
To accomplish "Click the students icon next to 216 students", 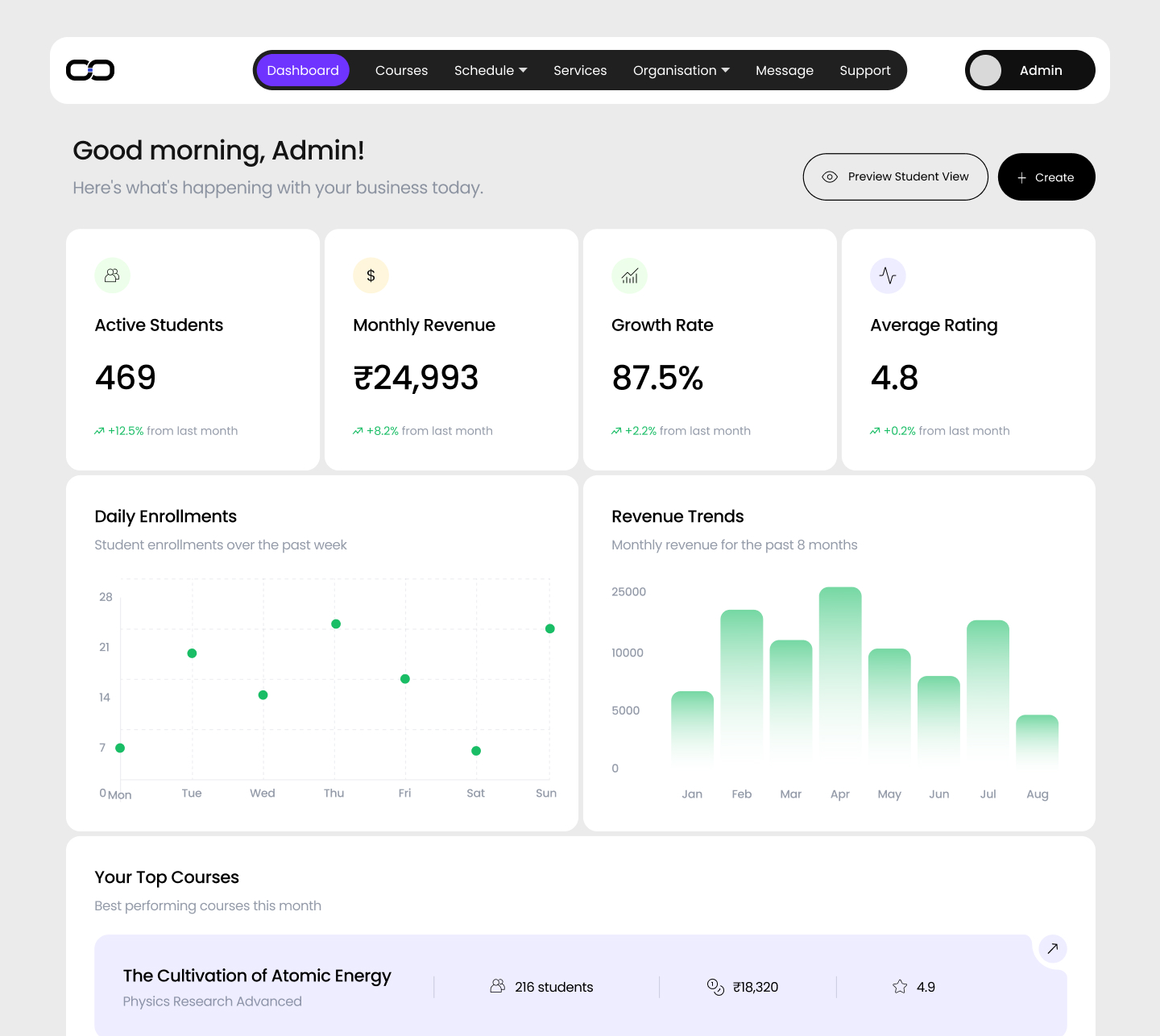I will [x=498, y=986].
